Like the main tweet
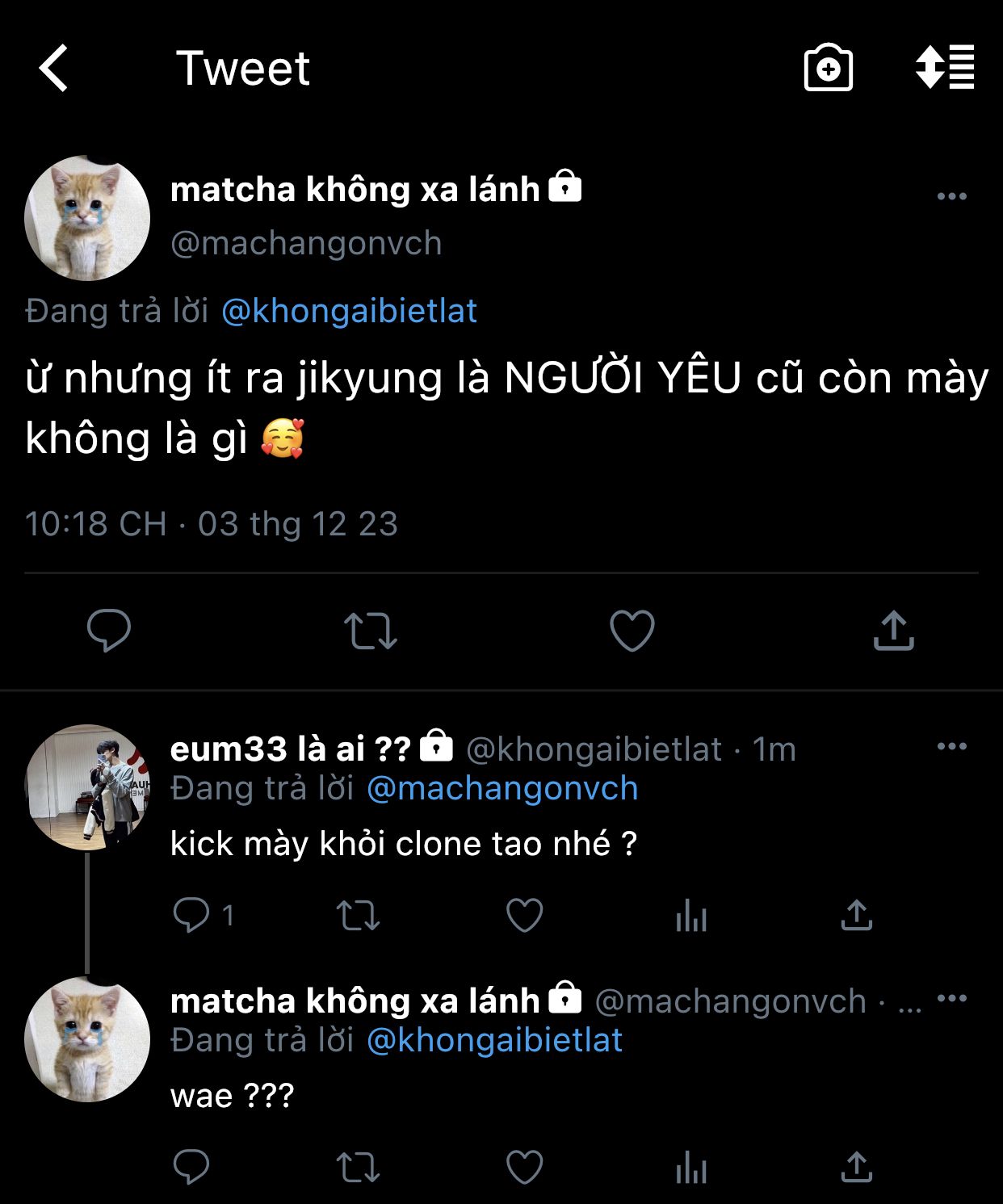This screenshot has height=1204, width=1003. pyautogui.click(x=632, y=631)
